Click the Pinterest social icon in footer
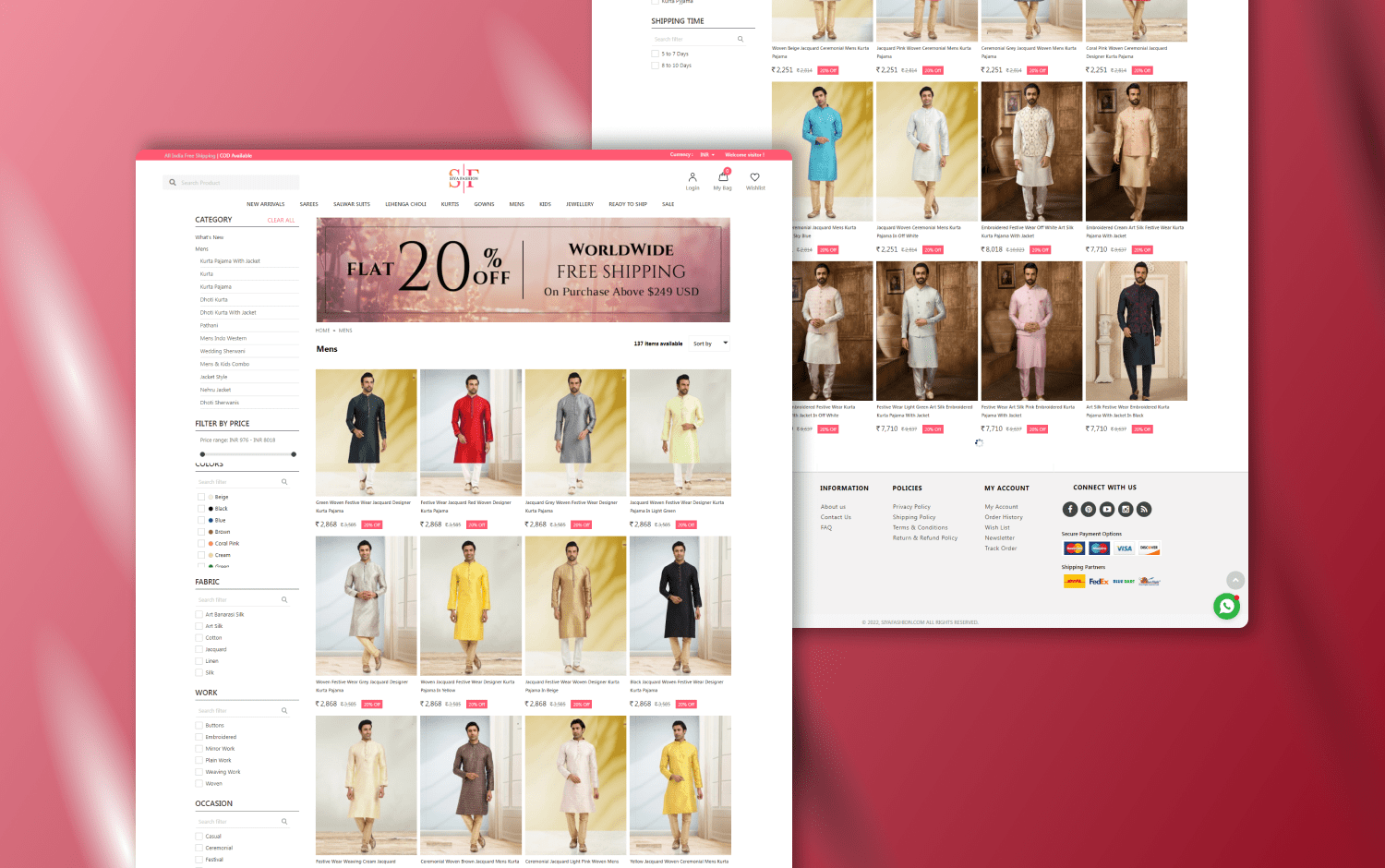The height and width of the screenshot is (868, 1385). point(1089,509)
